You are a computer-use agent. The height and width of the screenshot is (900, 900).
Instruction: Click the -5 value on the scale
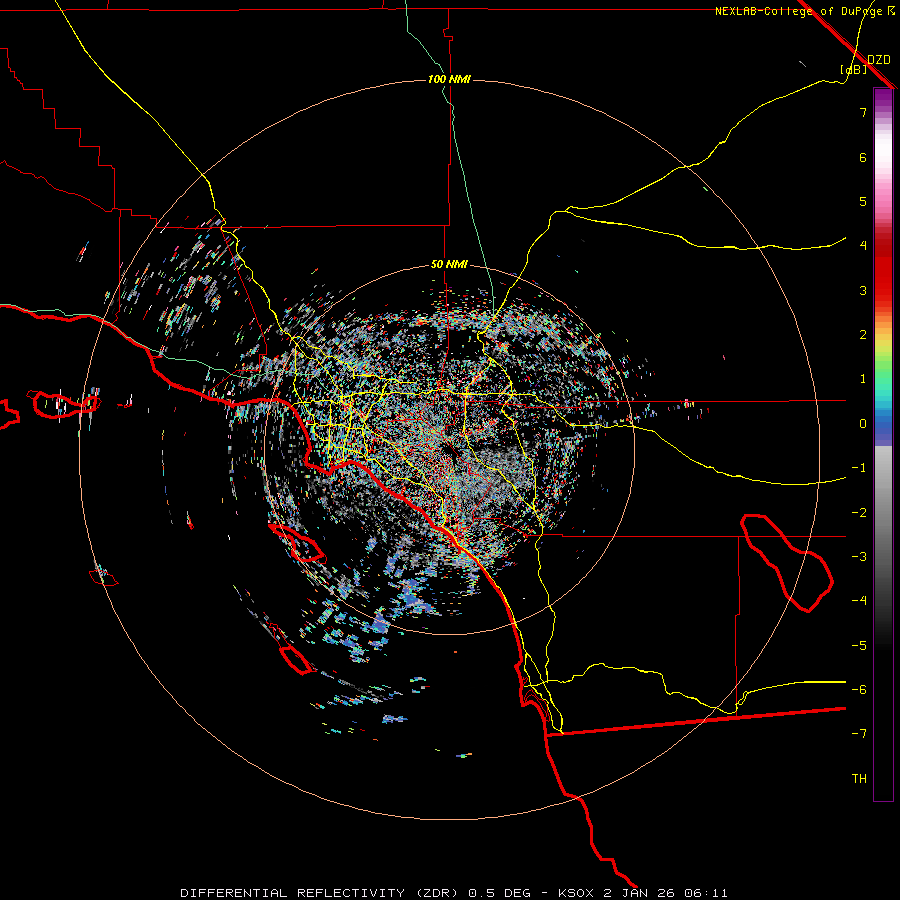[859, 646]
